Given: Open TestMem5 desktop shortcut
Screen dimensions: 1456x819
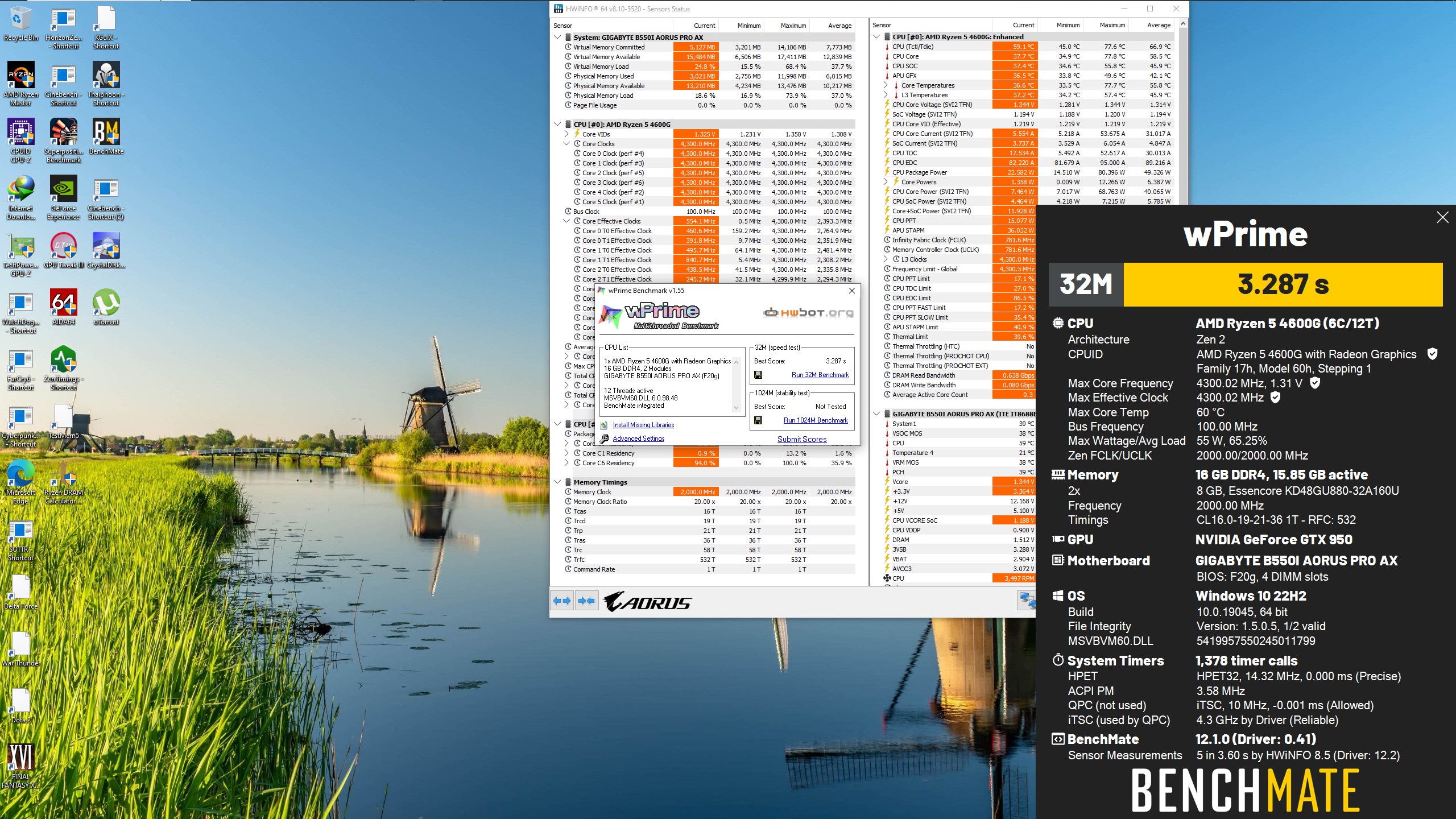Looking at the screenshot, I should pyautogui.click(x=64, y=421).
